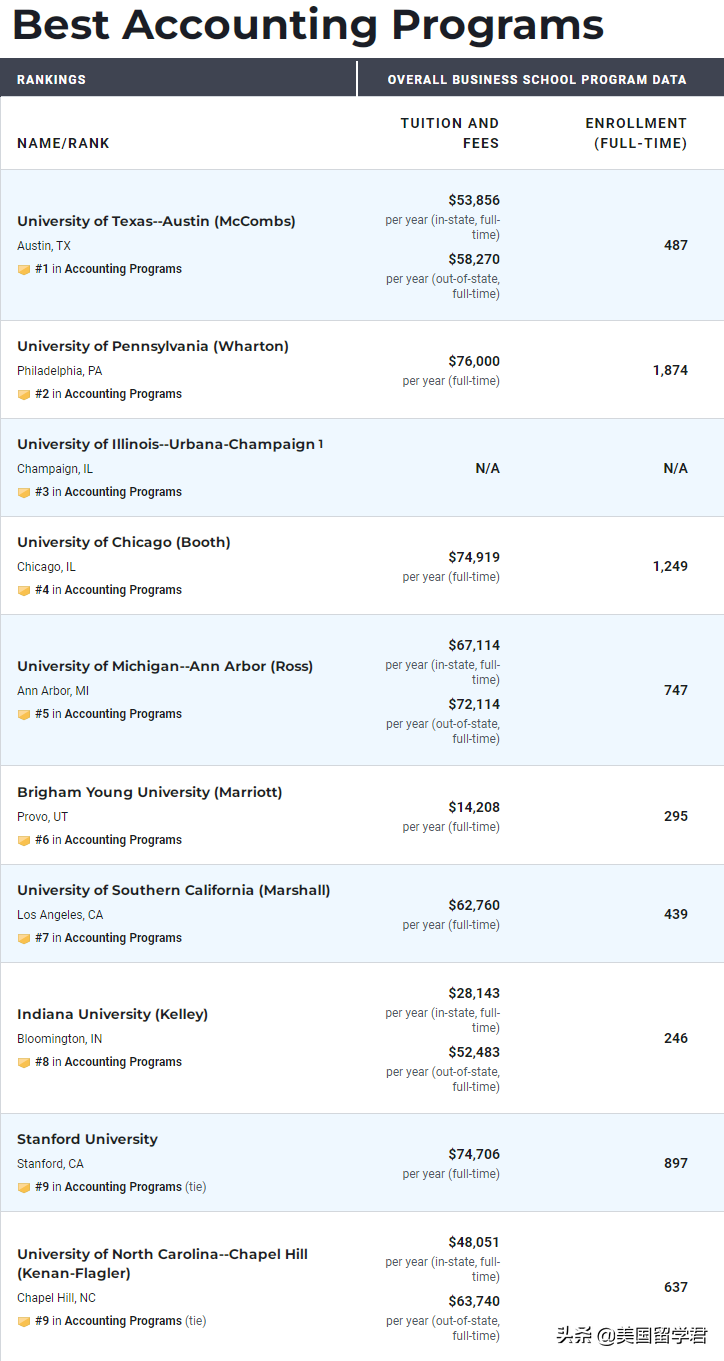Open the Stanford University school link
The height and width of the screenshot is (1361, 724).
point(87,1139)
